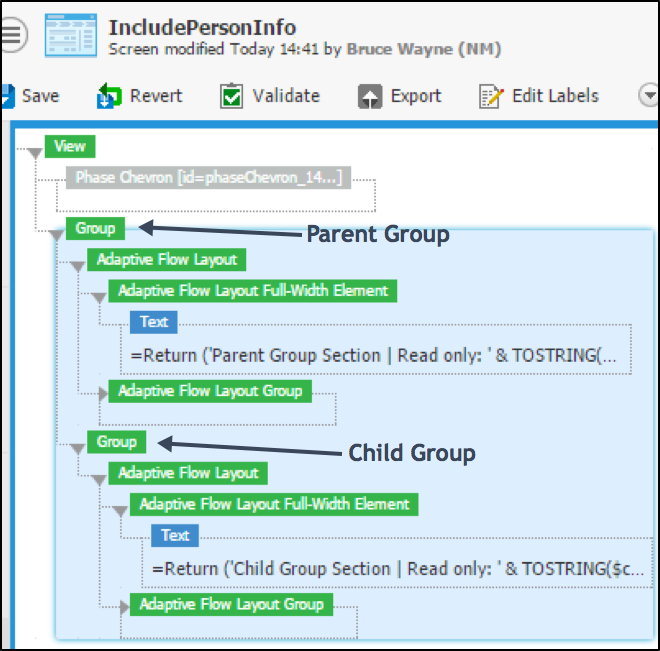
Task: Open the toolbar overflow dropdown arrow
Action: click(x=646, y=96)
